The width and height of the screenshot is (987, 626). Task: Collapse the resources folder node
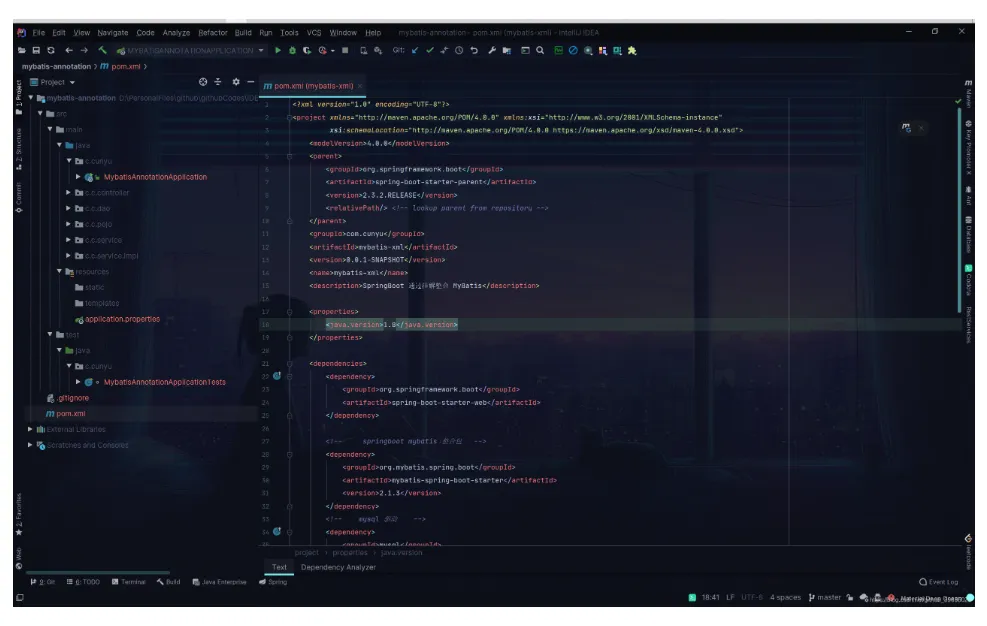pyautogui.click(x=59, y=271)
